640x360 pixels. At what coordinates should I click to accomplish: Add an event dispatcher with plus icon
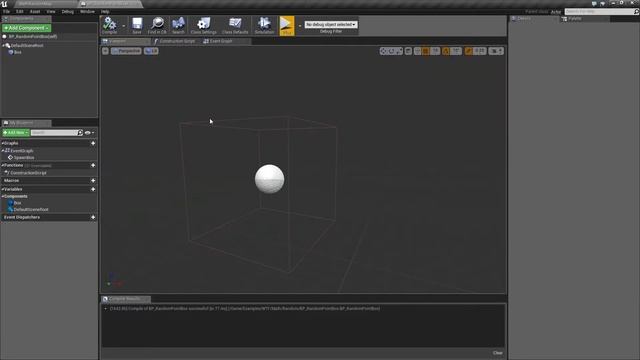pos(93,217)
